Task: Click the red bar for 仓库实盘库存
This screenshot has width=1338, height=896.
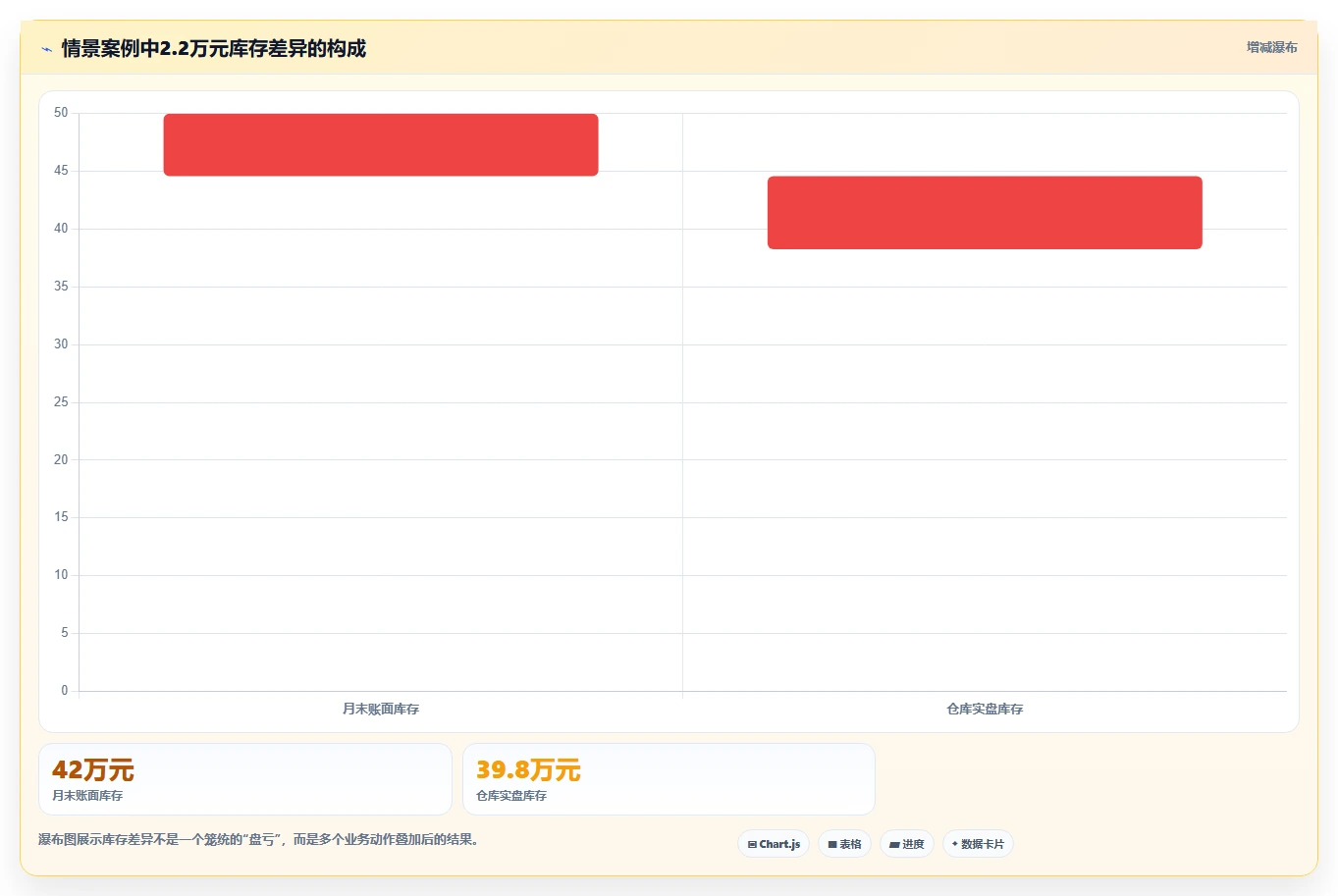Action: [985, 213]
